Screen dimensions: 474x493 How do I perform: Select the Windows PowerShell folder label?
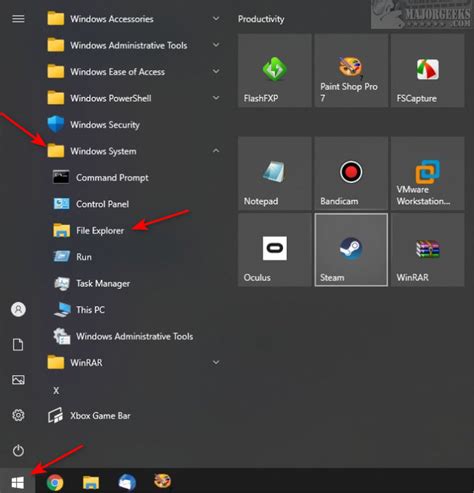[x=111, y=98]
